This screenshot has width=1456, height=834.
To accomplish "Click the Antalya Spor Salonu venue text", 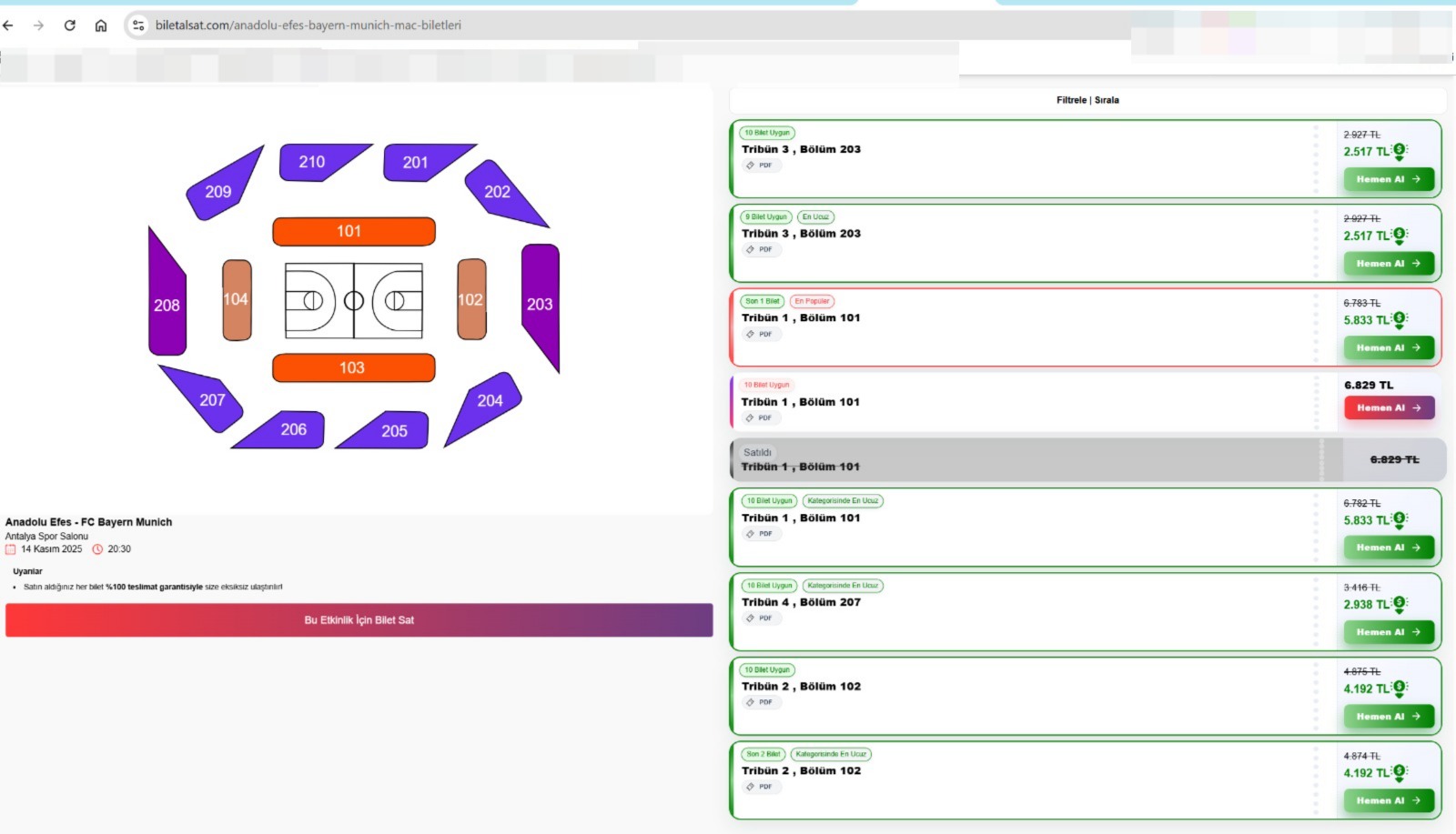I will [46, 537].
